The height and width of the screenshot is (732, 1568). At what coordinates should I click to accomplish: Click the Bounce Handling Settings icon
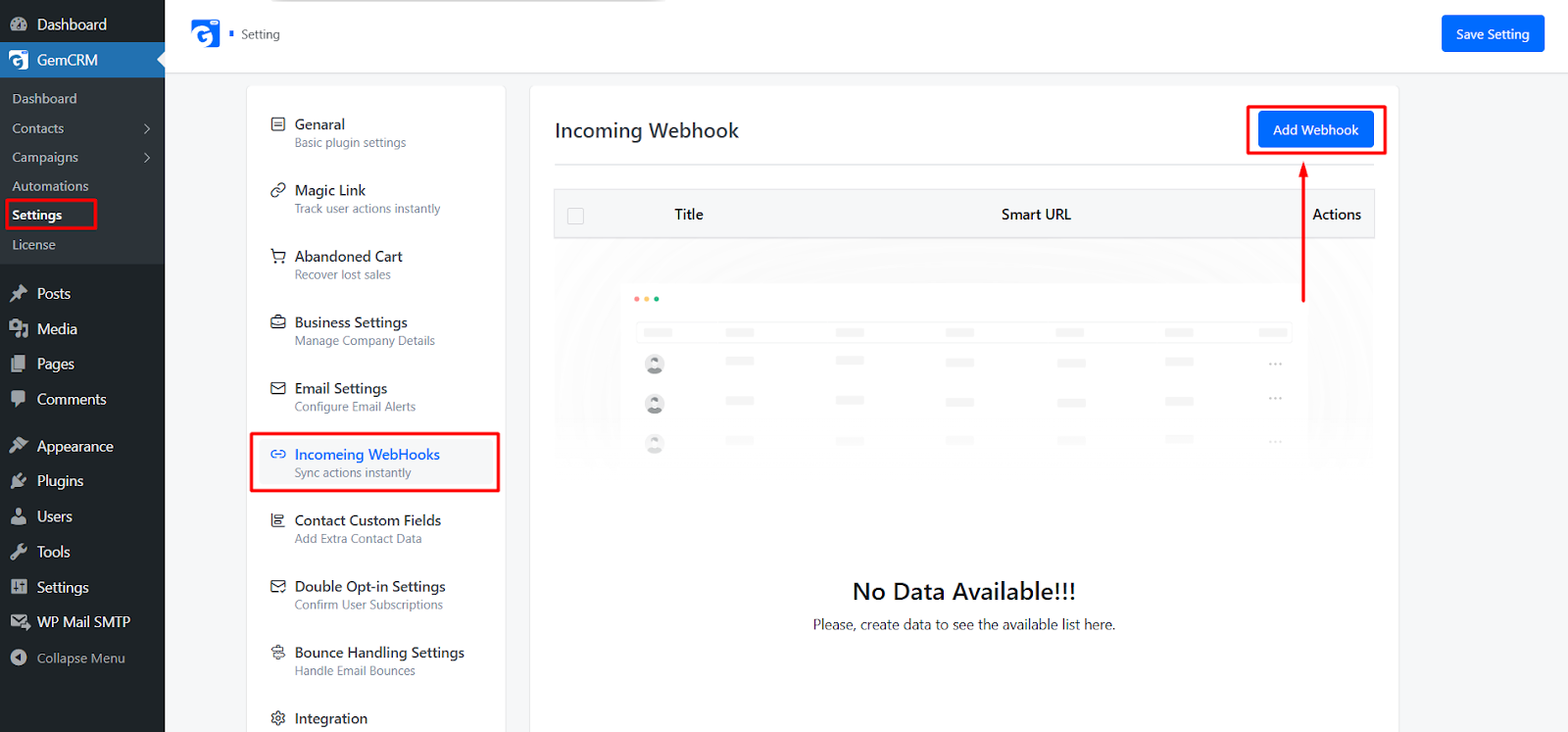[278, 652]
